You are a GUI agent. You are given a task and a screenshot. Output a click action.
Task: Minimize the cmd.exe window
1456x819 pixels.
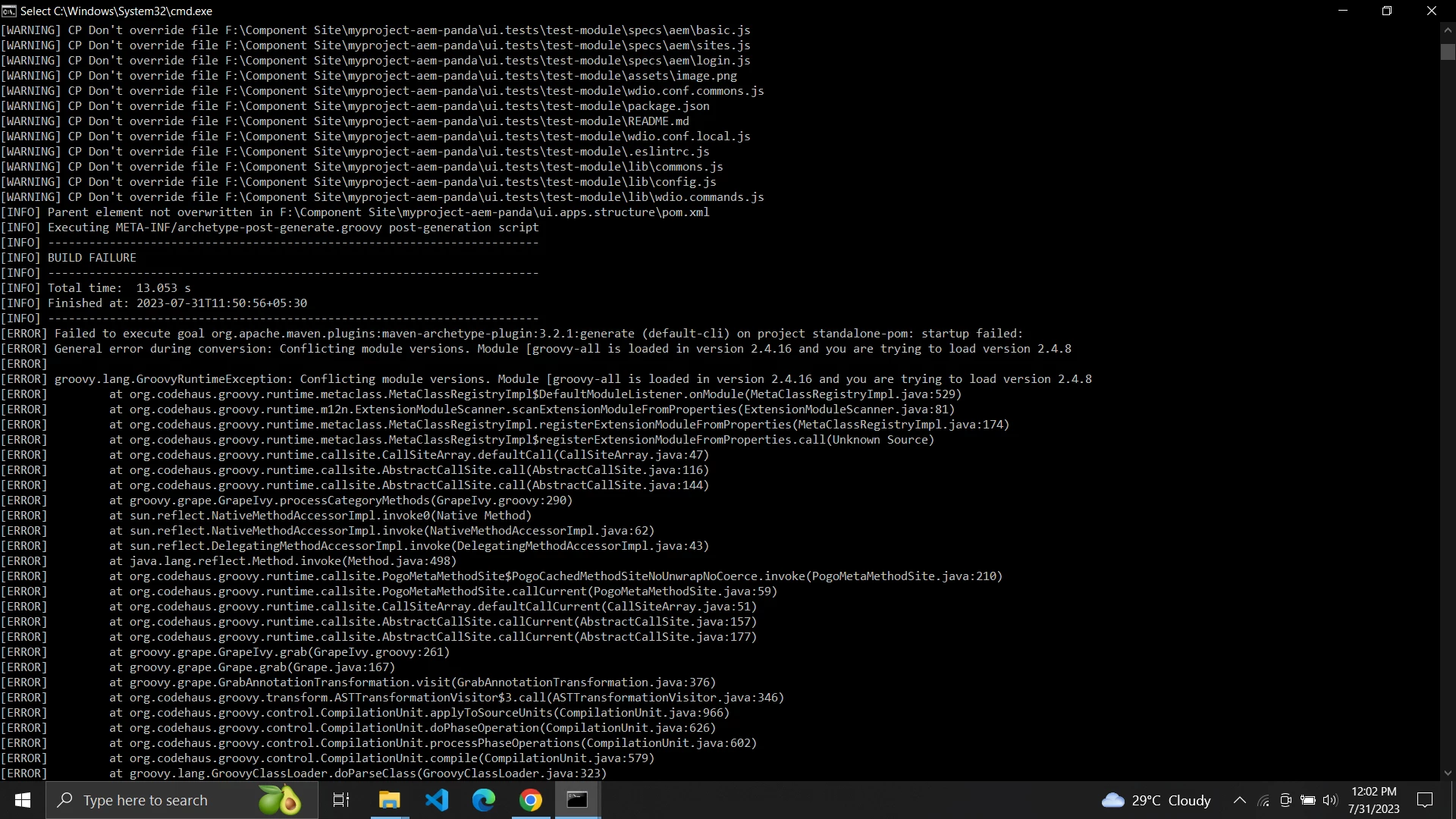pos(1343,11)
